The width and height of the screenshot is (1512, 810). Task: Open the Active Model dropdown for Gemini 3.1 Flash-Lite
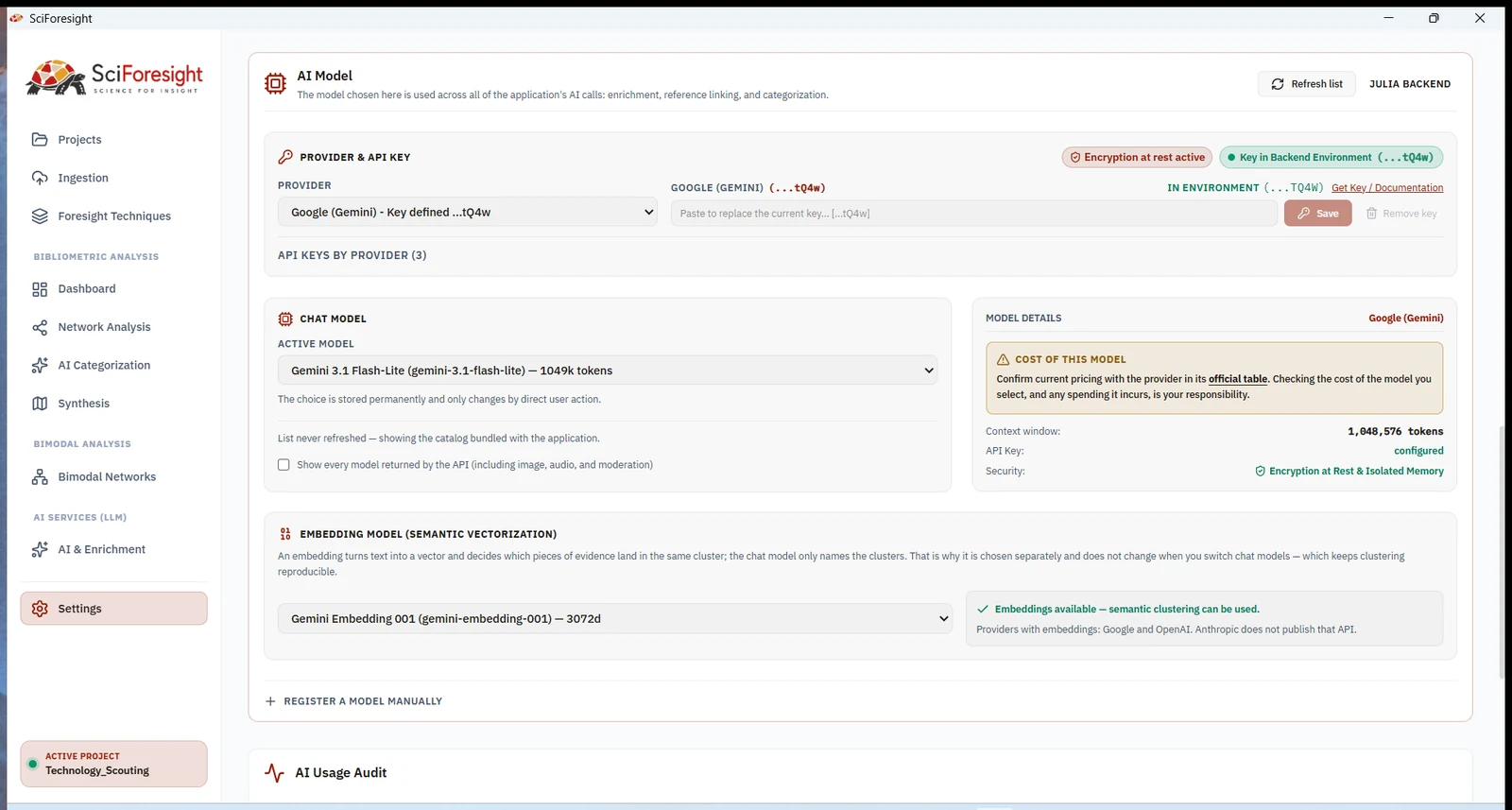608,371
